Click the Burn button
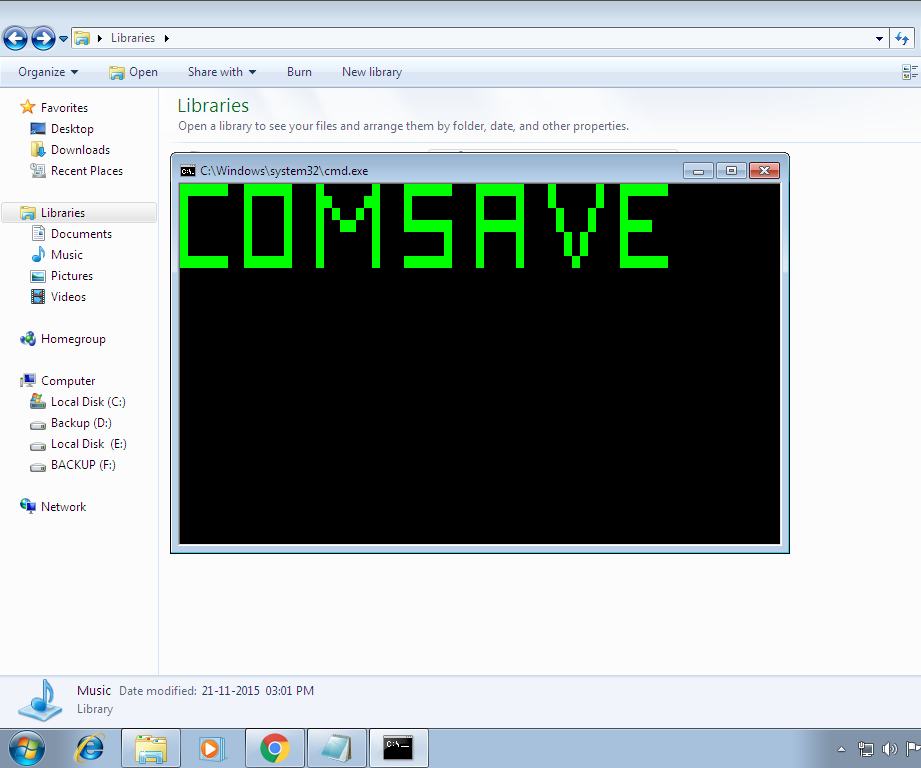The image size is (921, 768). click(299, 72)
